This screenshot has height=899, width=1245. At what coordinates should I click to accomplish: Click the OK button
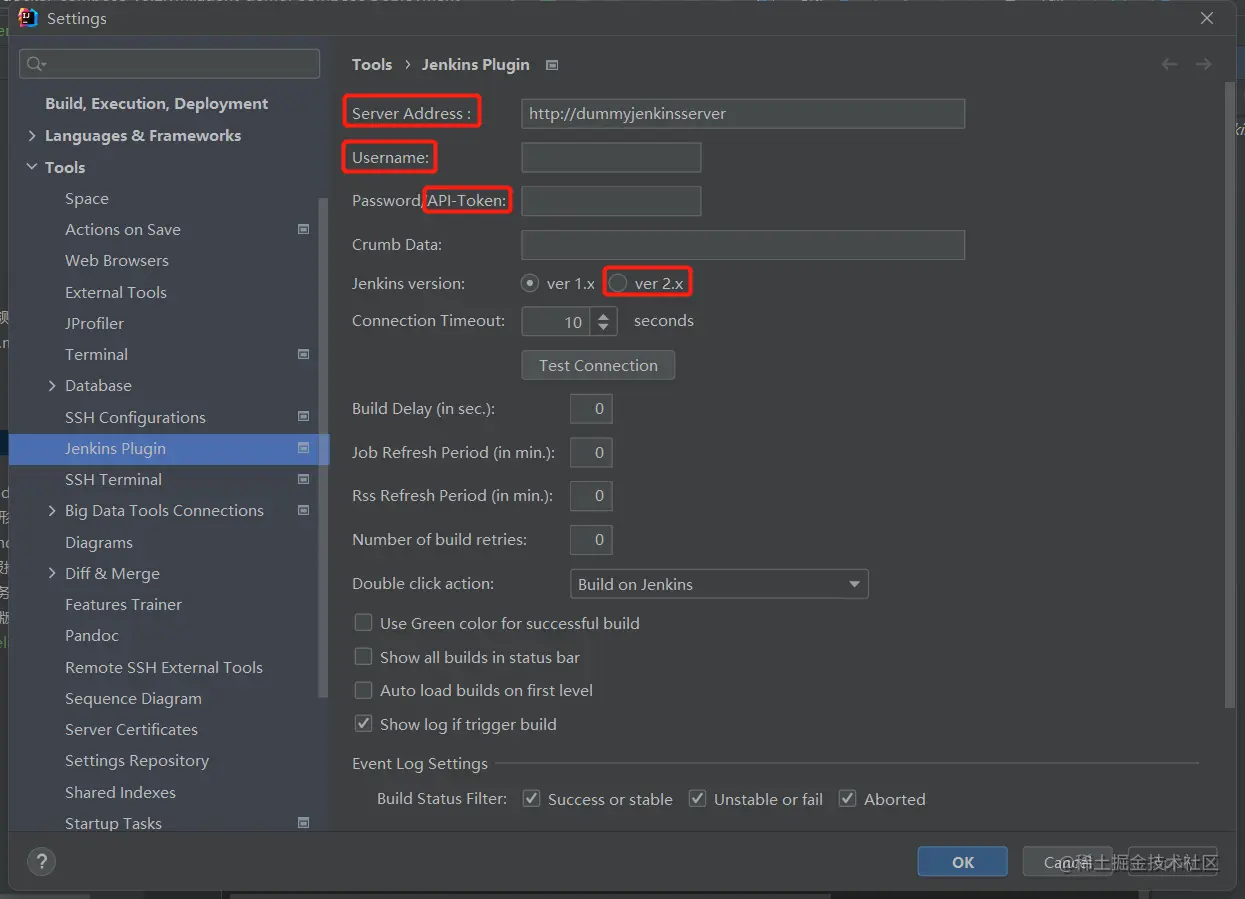pyautogui.click(x=963, y=862)
